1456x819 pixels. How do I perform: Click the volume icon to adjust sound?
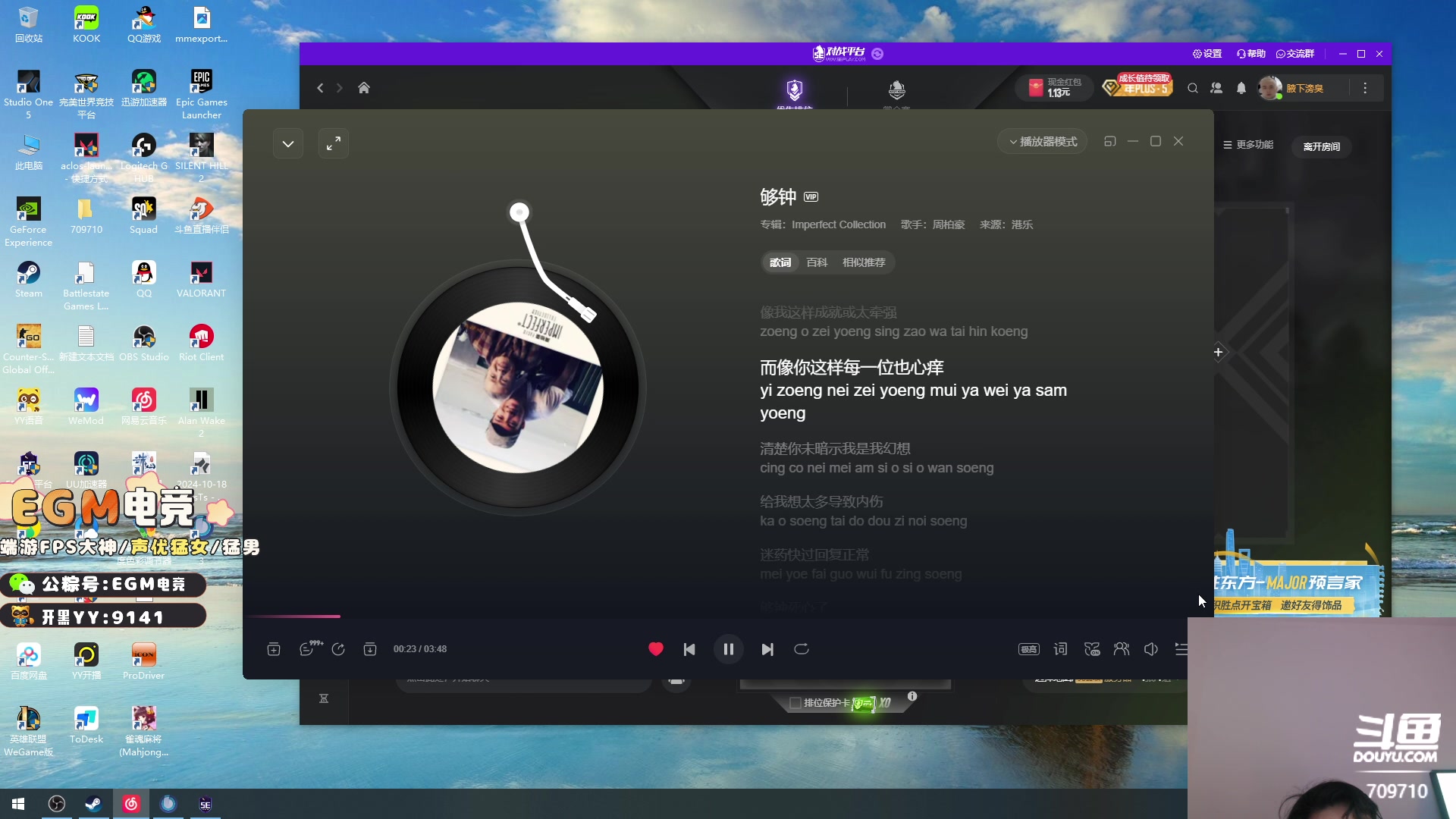point(1151,649)
